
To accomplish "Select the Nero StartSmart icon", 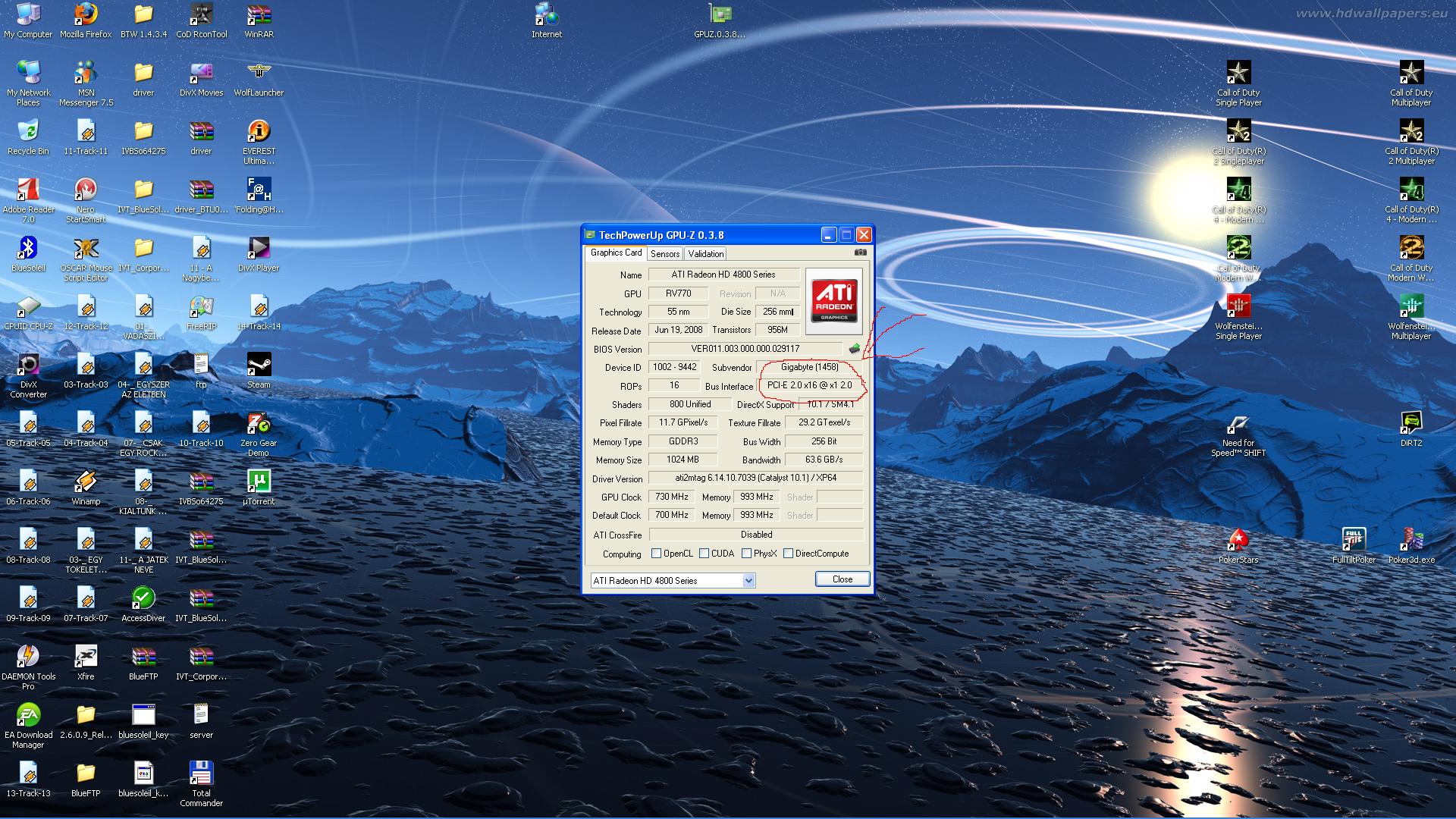I will pos(86,201).
